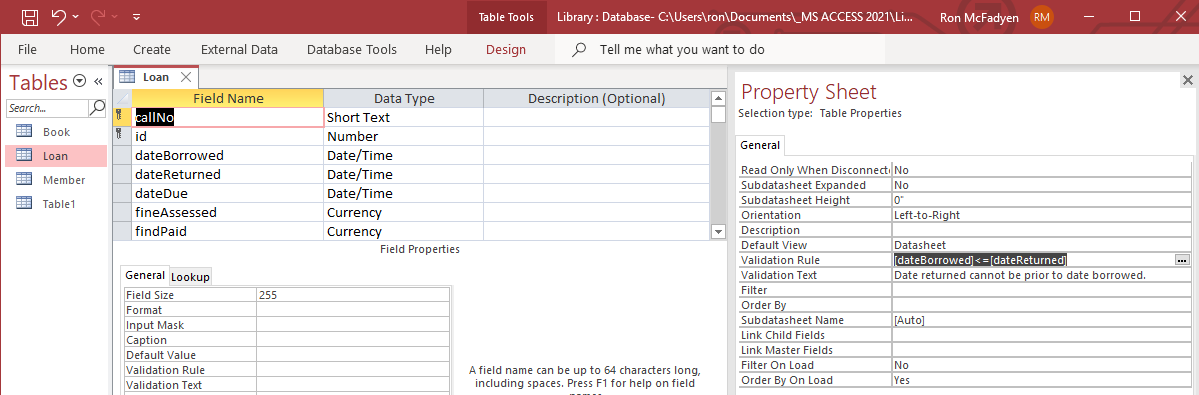The width and height of the screenshot is (1199, 395).
Task: Click Order By On Load Yes value
Action: click(1041, 380)
